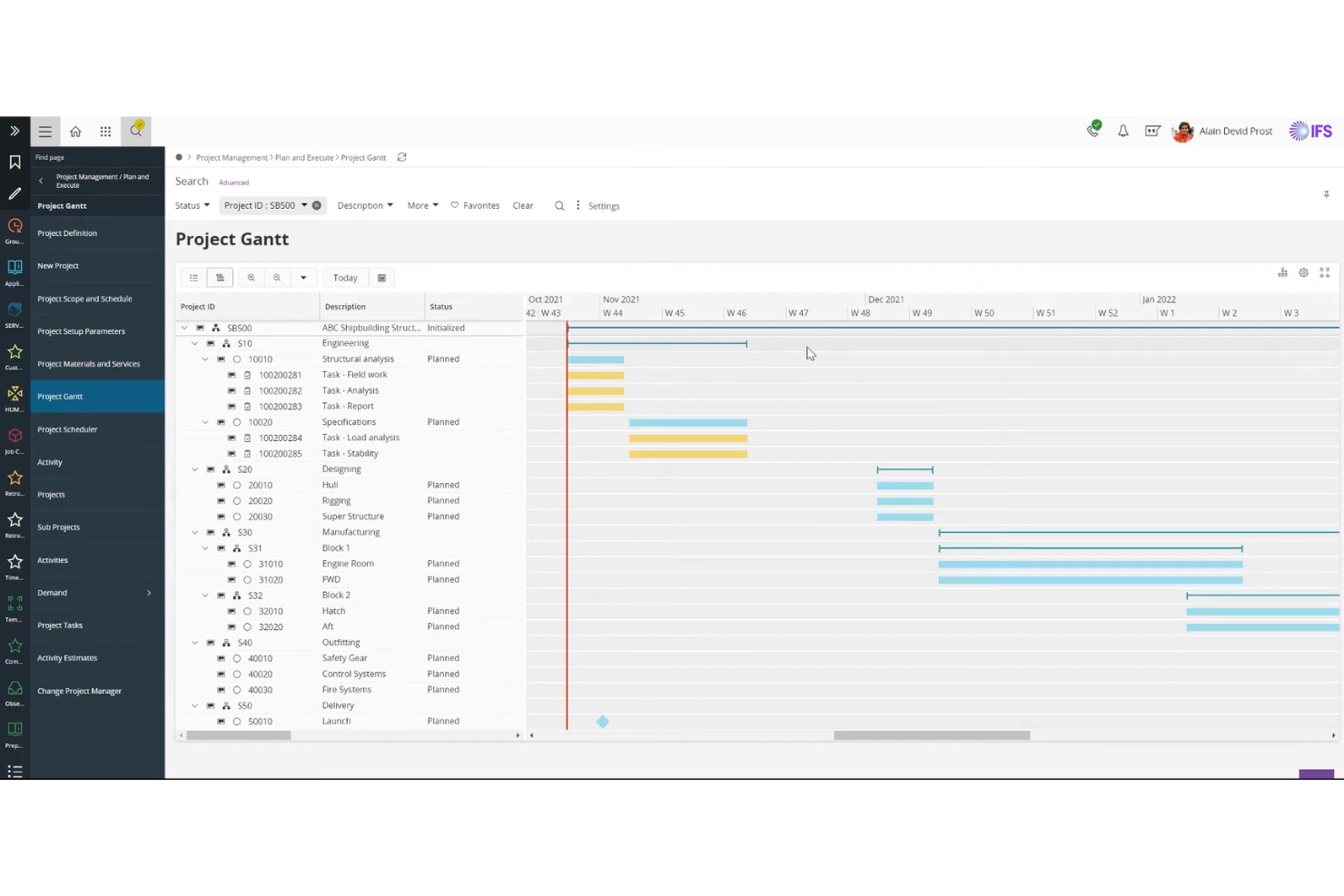Click the Launch milestone diamond marker
1344x896 pixels.
[602, 721]
